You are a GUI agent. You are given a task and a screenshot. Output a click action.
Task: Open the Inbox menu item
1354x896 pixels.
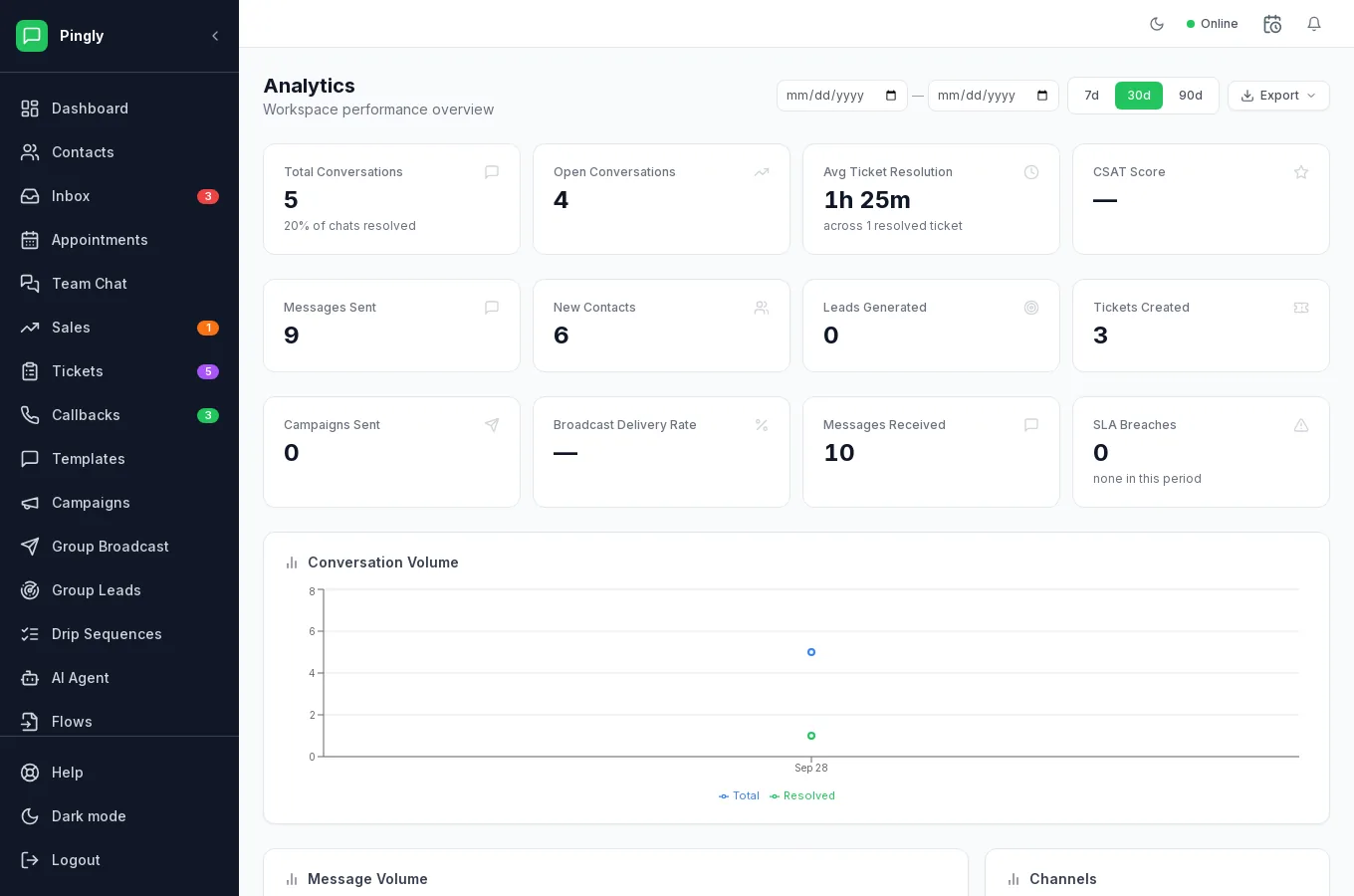tap(119, 196)
